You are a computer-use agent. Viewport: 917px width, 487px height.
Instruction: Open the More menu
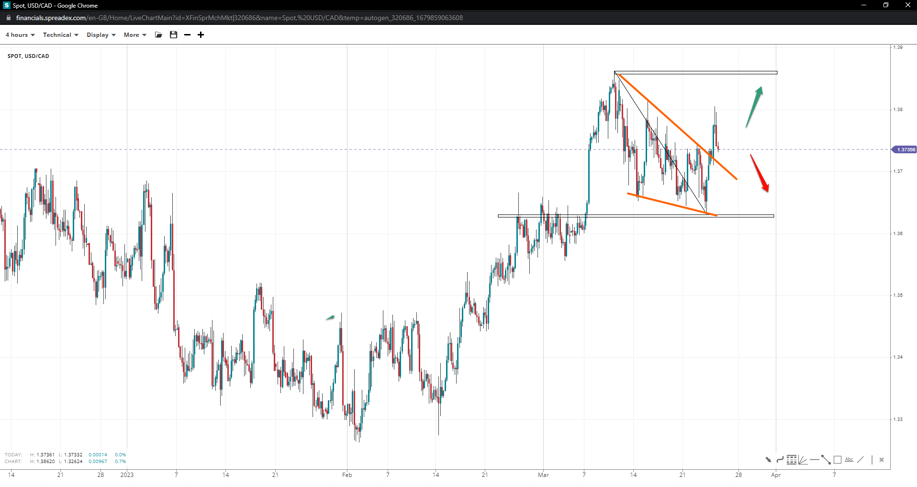point(134,35)
